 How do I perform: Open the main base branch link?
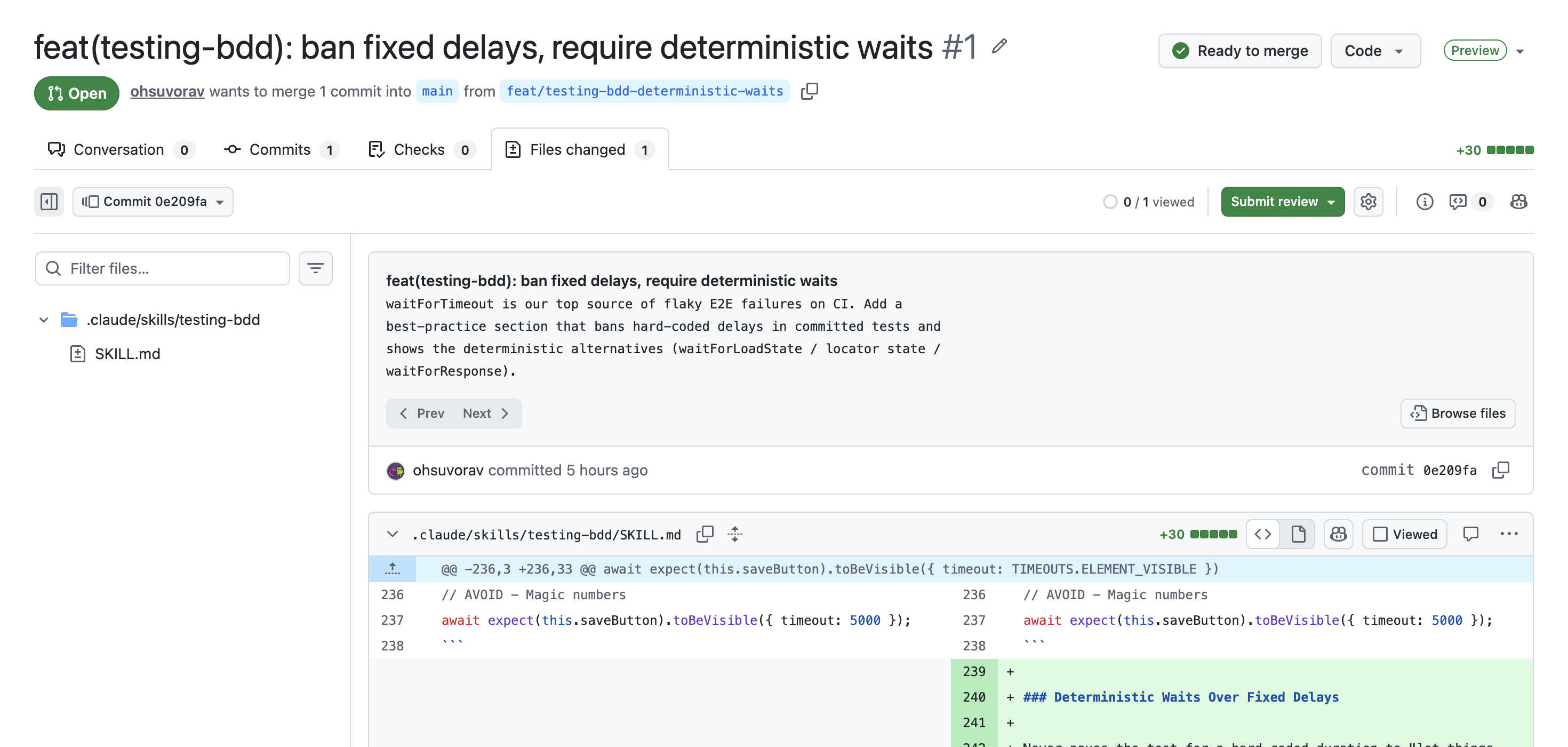coord(437,91)
